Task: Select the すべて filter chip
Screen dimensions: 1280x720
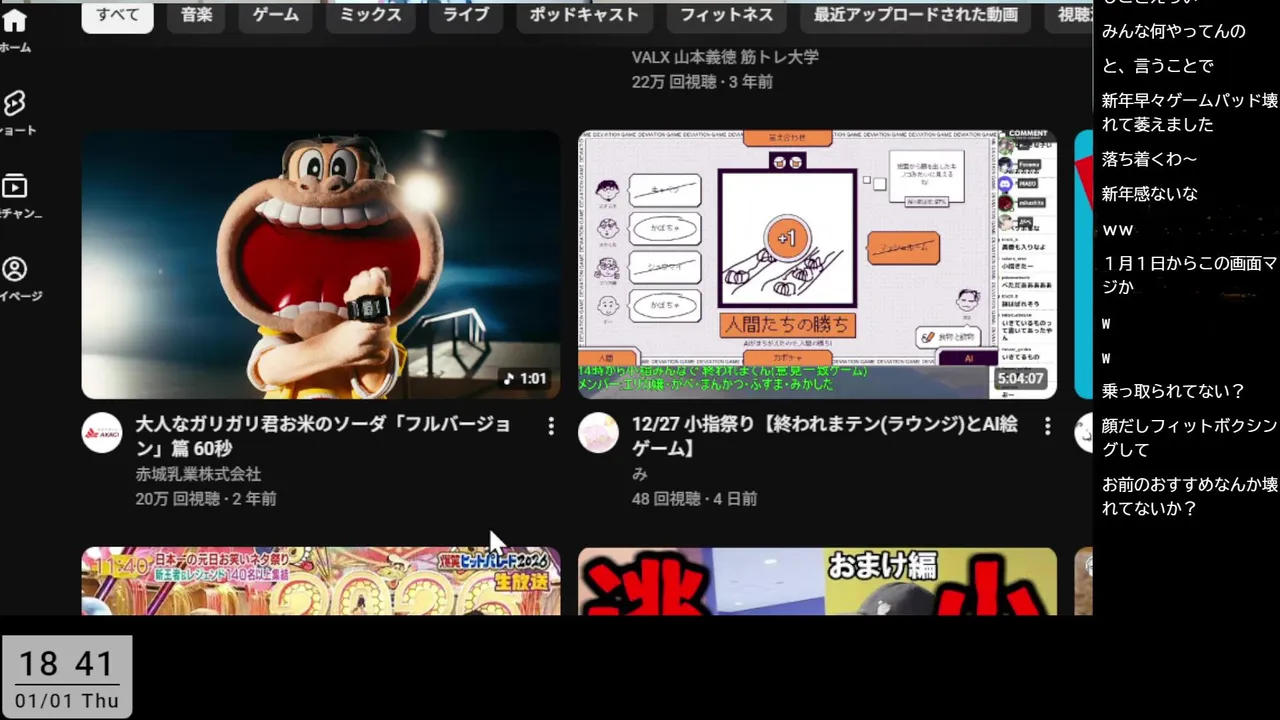Action: (117, 15)
